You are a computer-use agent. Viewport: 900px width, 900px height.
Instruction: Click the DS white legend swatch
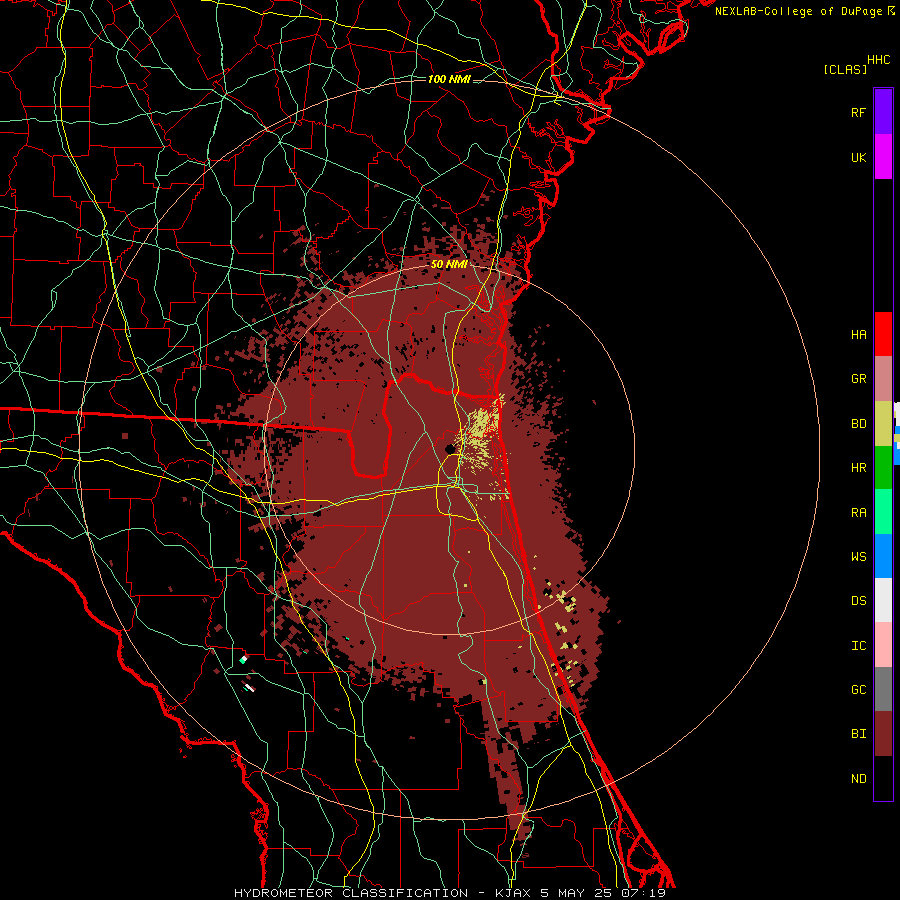[883, 600]
